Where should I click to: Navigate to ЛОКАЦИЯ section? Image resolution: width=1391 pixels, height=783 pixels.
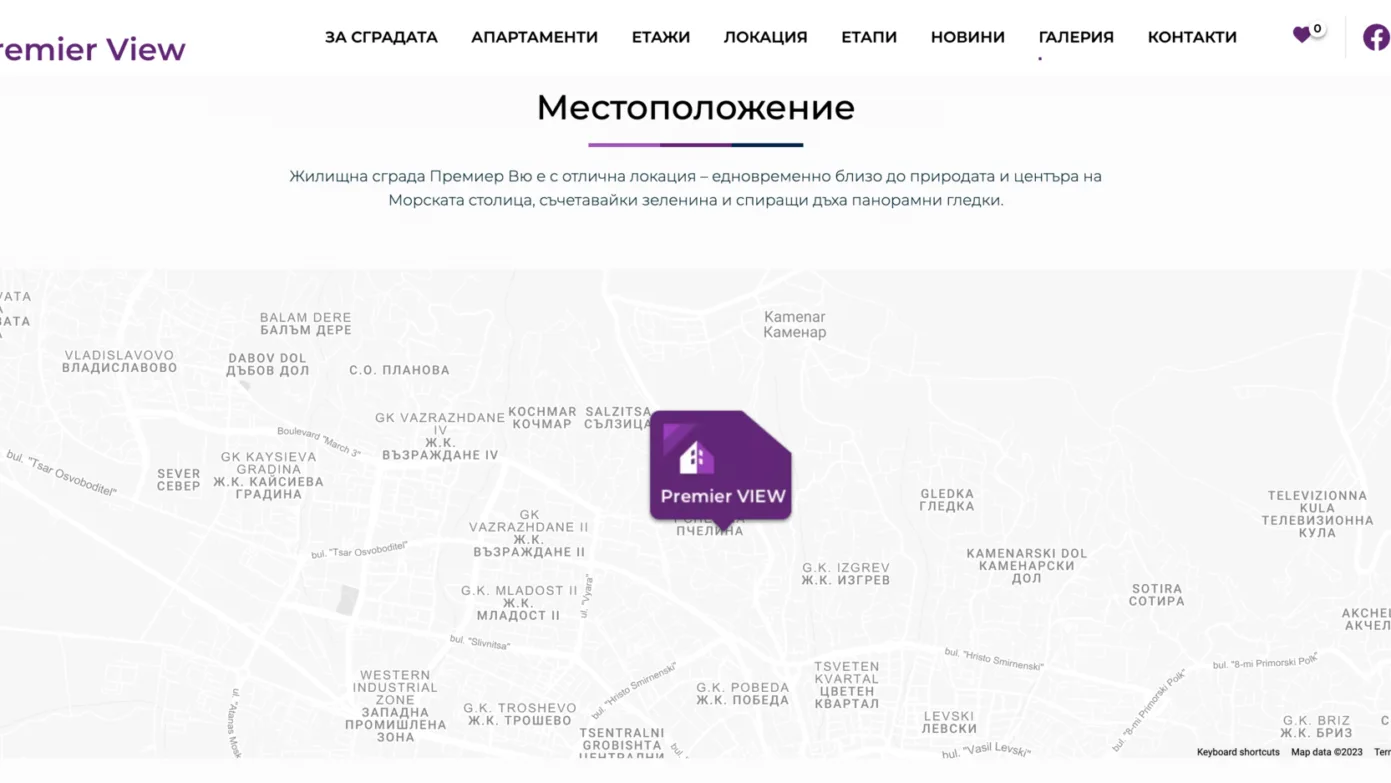point(765,37)
